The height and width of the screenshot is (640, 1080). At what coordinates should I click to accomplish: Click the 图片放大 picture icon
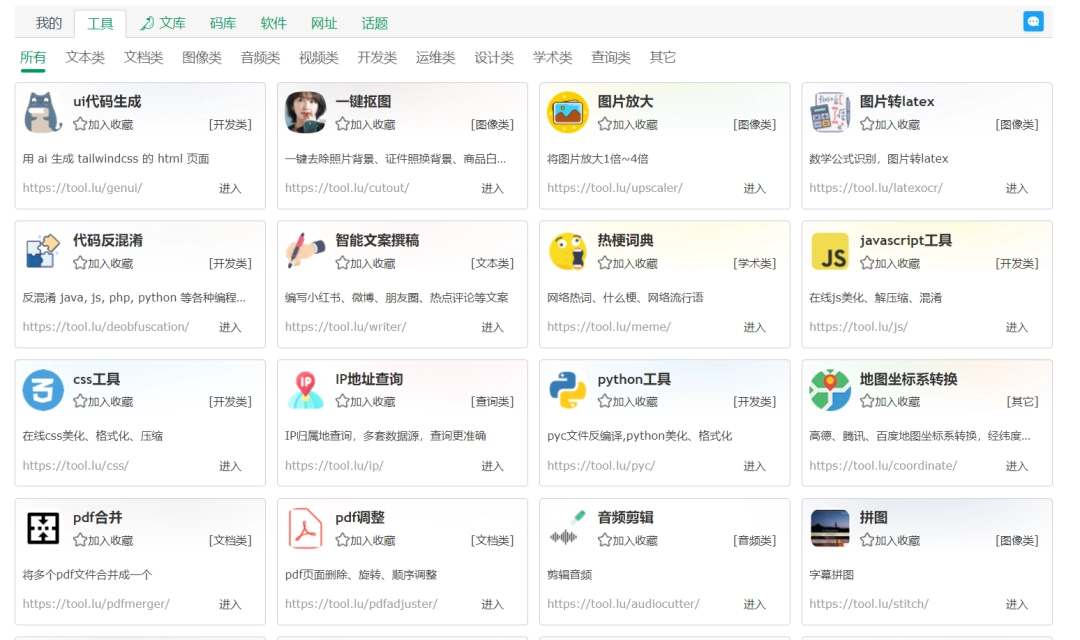click(x=568, y=112)
